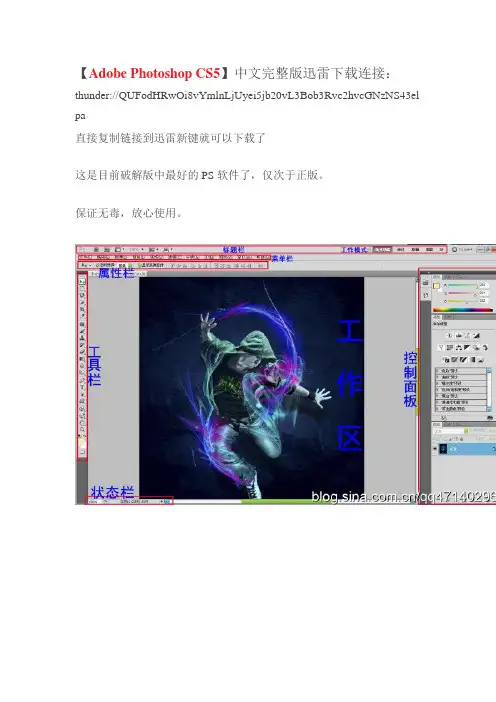The width and height of the screenshot is (496, 702).
Task: Toggle Quick Mask mode at toolbar bottom
Action: (x=82, y=452)
